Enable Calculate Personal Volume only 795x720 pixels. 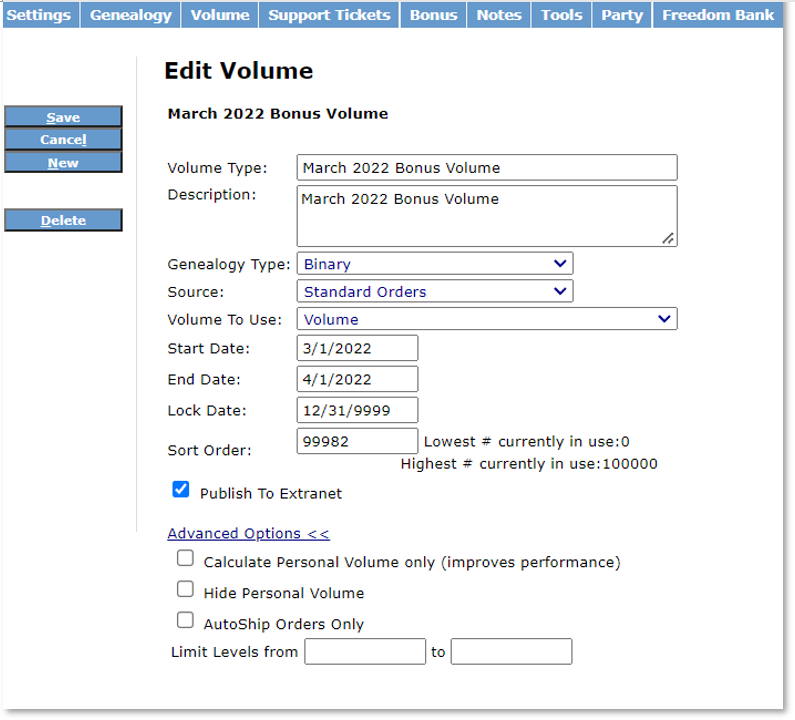[x=185, y=559]
